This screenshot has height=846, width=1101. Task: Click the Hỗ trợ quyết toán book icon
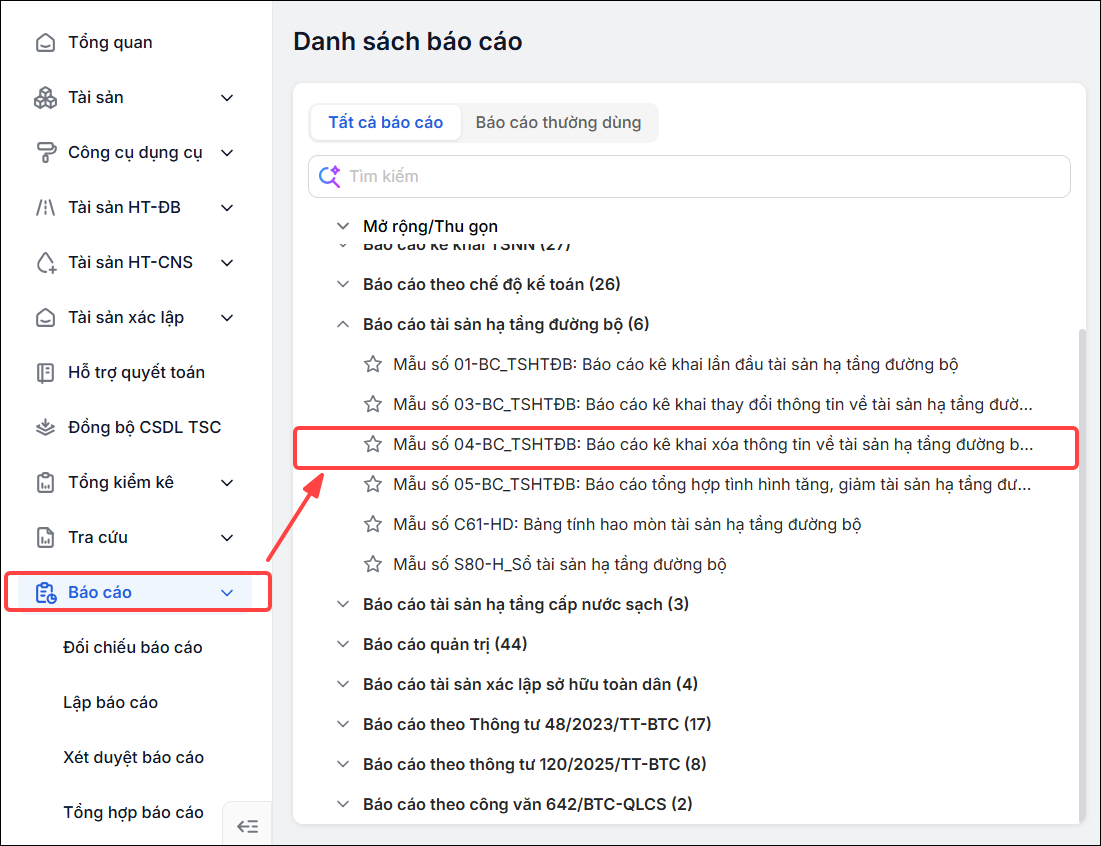point(46,372)
